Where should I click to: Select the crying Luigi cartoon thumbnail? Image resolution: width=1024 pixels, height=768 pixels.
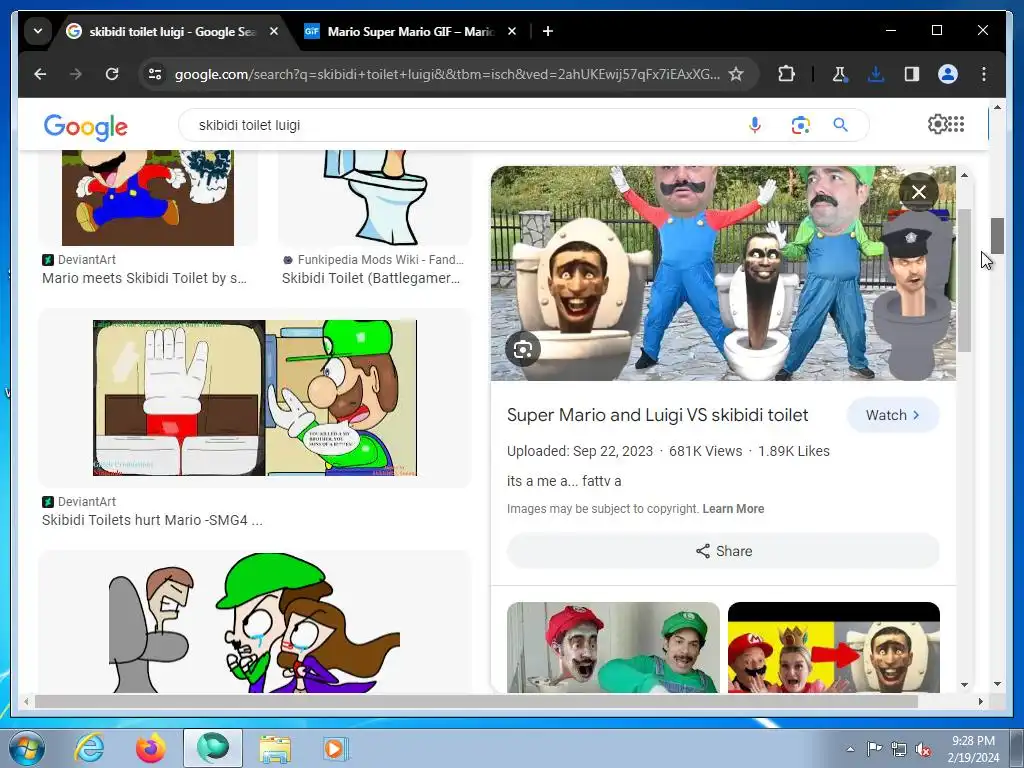[255, 622]
